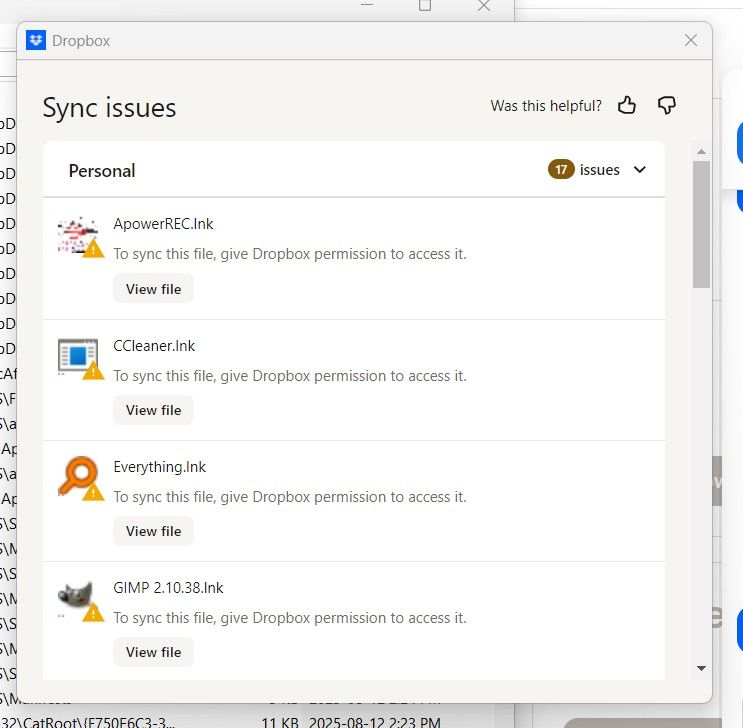Click the GIMP 2.10.38.lnk file icon
The width and height of the screenshot is (743, 728).
click(x=80, y=601)
